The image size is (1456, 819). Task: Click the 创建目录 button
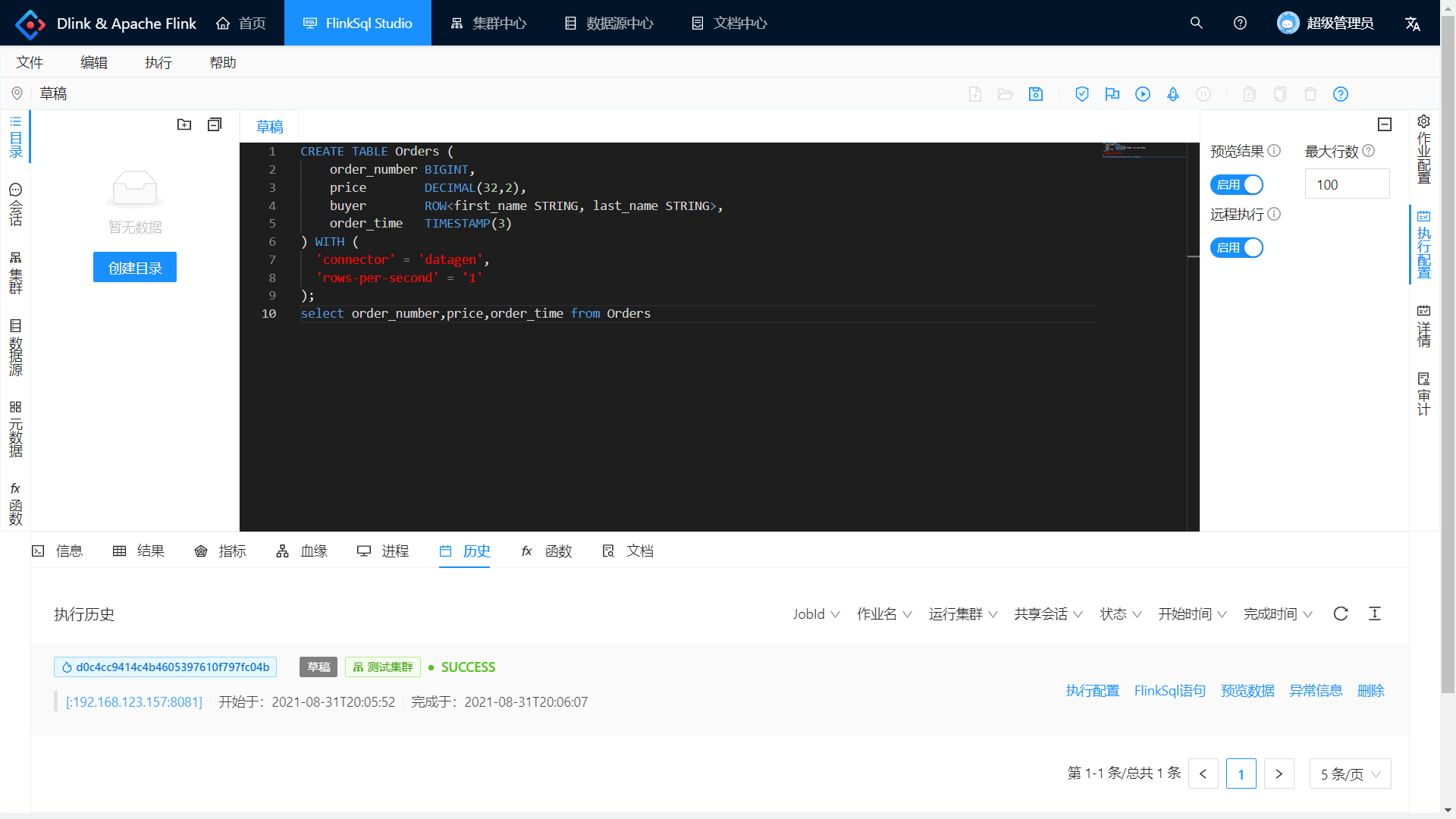[135, 267]
